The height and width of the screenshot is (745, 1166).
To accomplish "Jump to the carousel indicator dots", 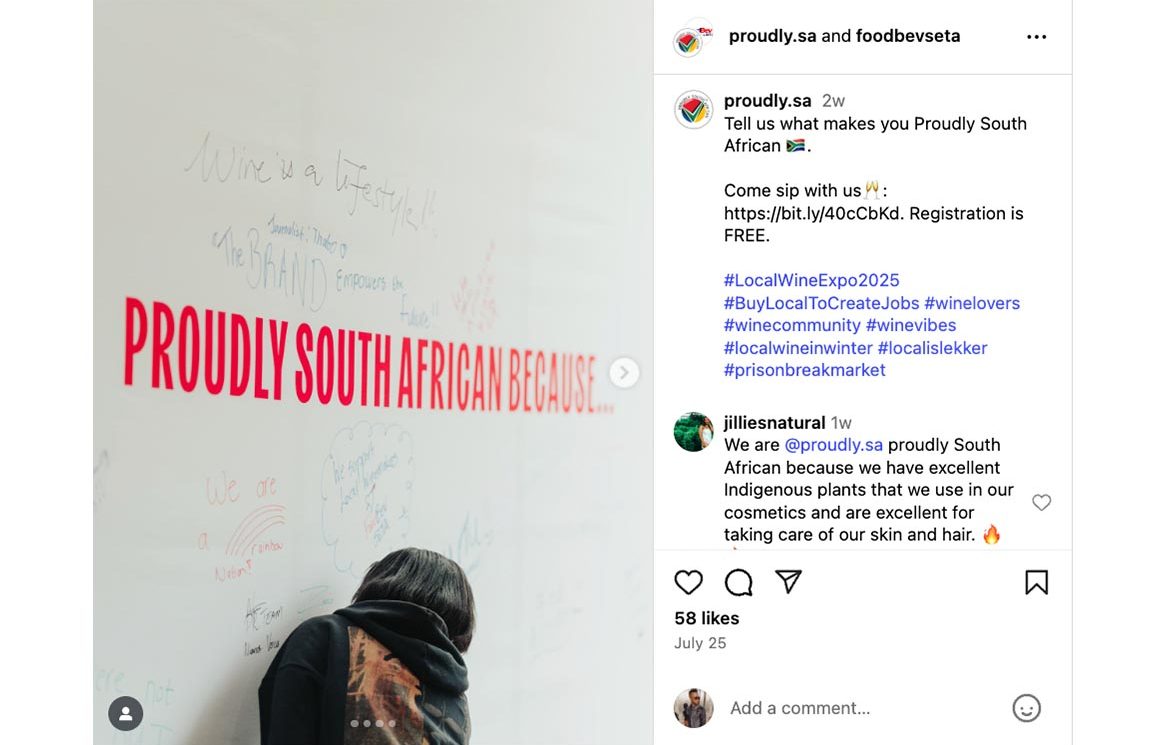I will click(373, 723).
